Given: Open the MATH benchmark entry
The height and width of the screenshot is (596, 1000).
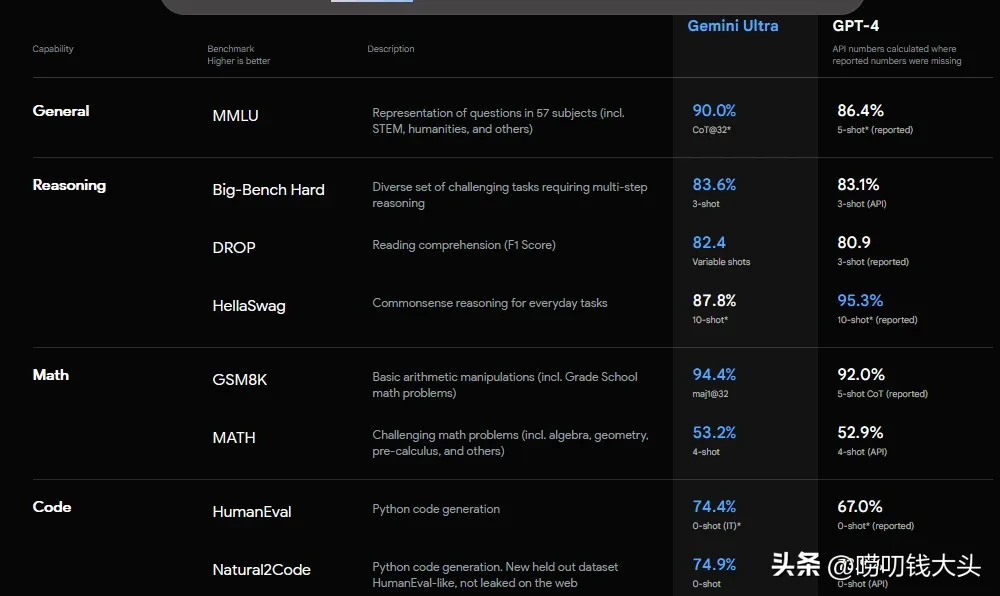Looking at the screenshot, I should [x=234, y=438].
